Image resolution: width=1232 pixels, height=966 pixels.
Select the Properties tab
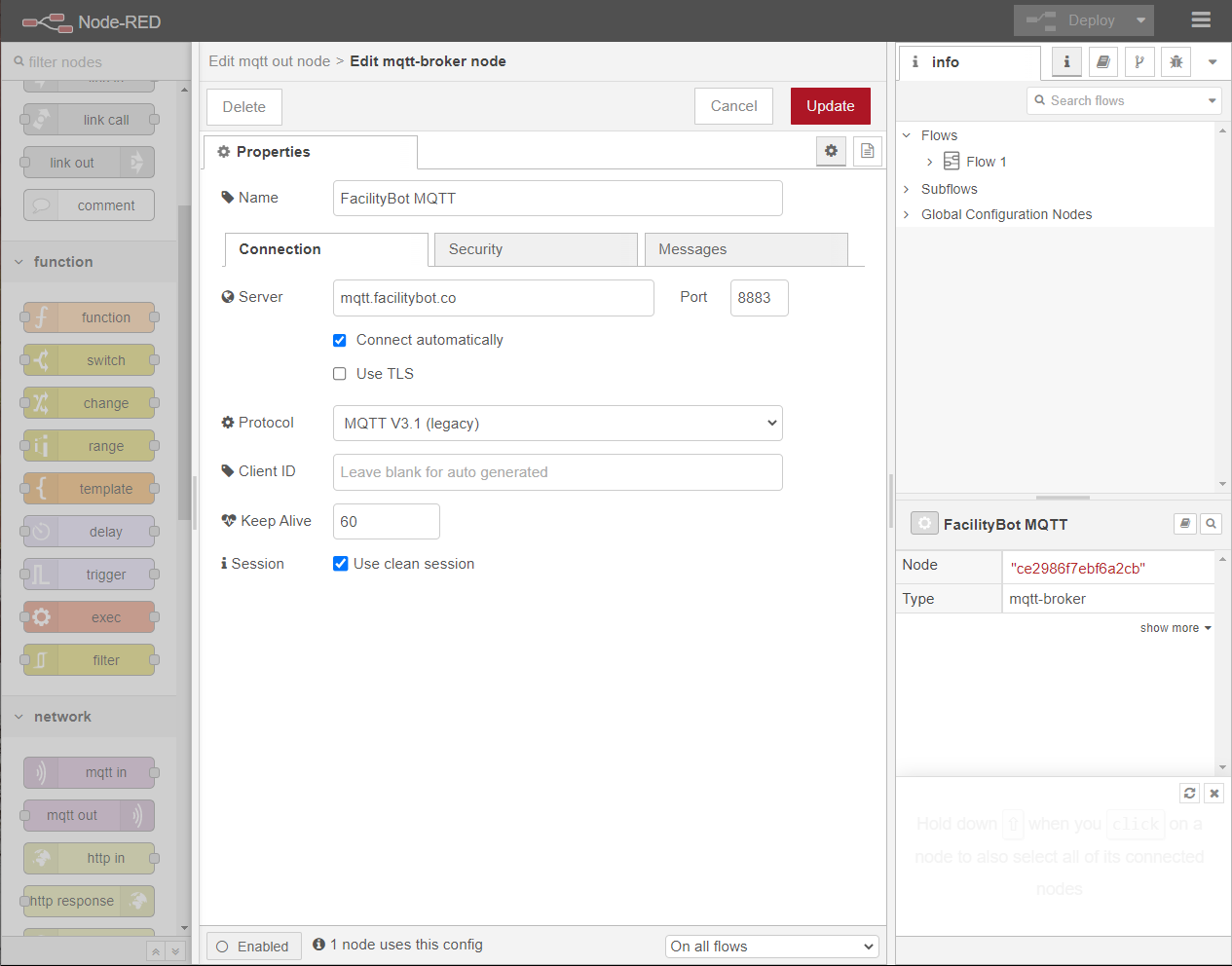[311, 152]
